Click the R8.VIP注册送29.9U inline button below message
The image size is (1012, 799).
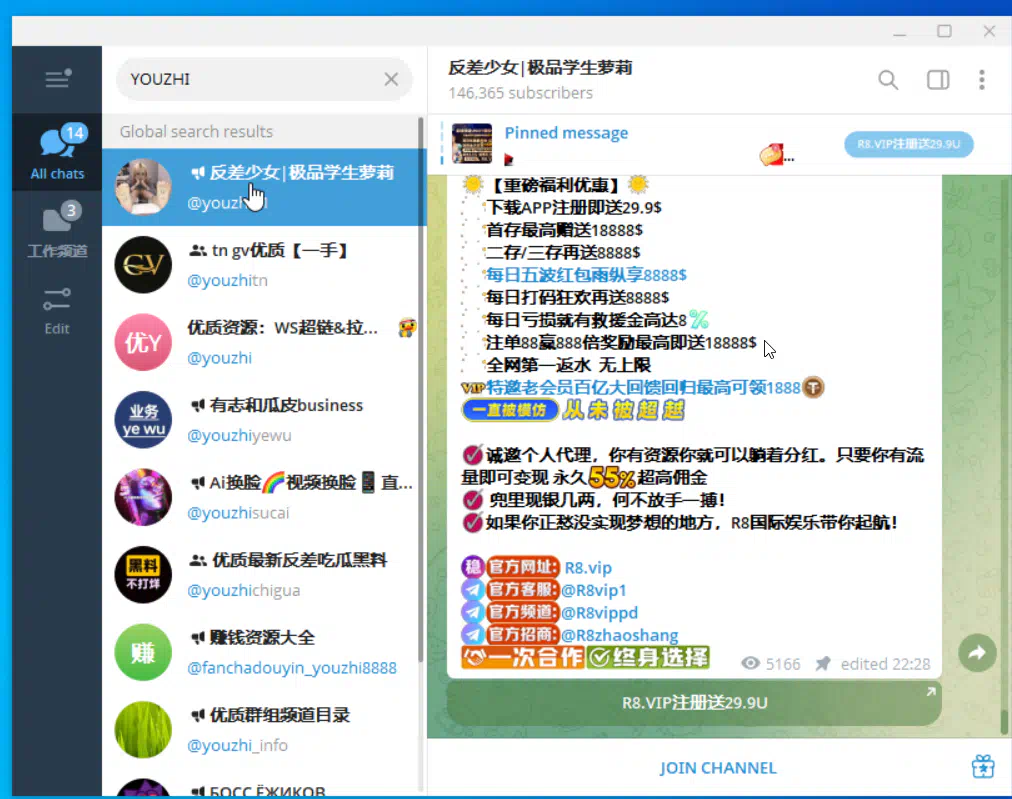tap(694, 703)
